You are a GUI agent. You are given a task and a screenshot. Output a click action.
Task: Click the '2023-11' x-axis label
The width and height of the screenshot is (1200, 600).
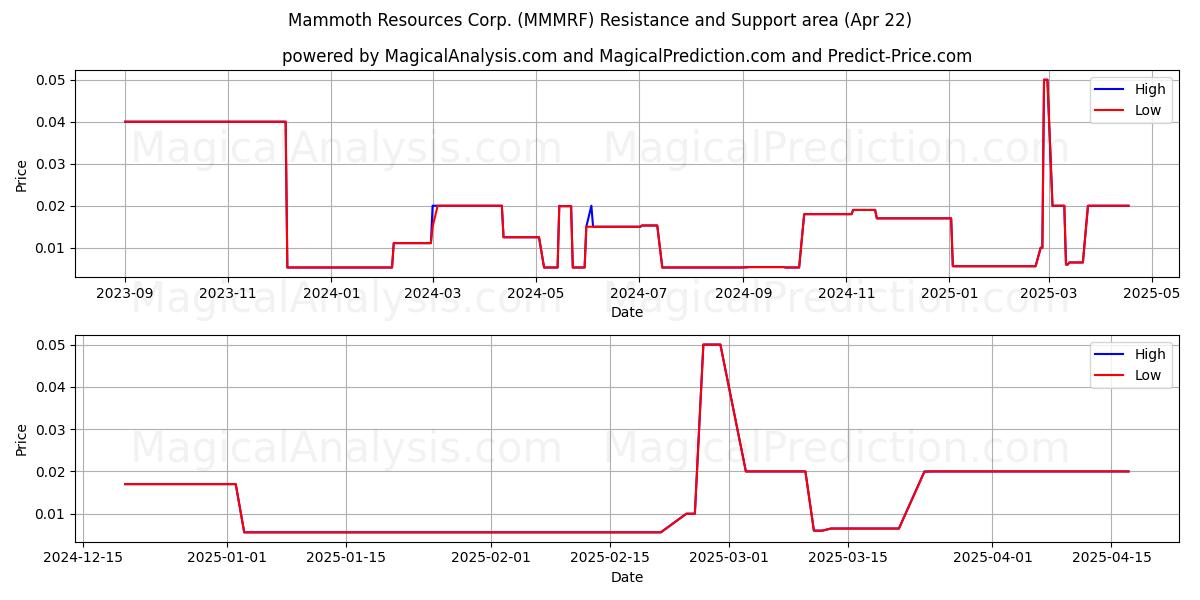point(228,294)
